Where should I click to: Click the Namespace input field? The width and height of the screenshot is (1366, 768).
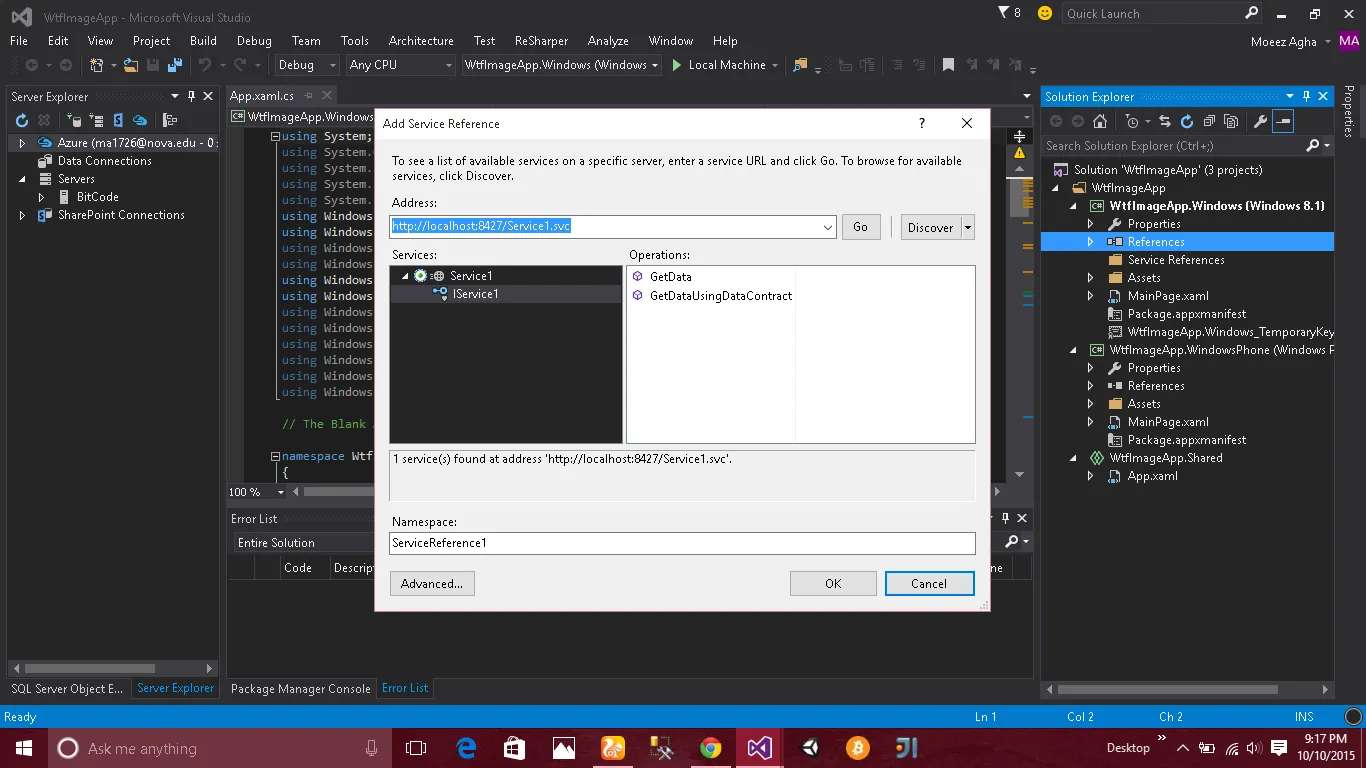click(x=681, y=543)
